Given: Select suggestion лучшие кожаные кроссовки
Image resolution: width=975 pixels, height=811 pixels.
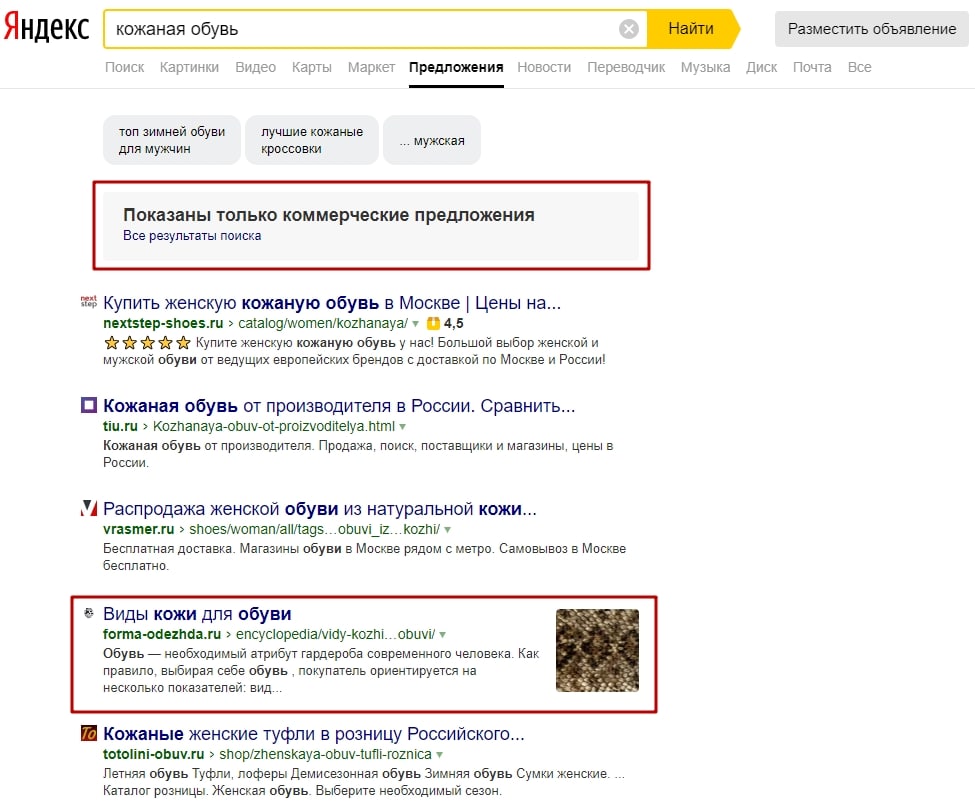Looking at the screenshot, I should [312, 140].
